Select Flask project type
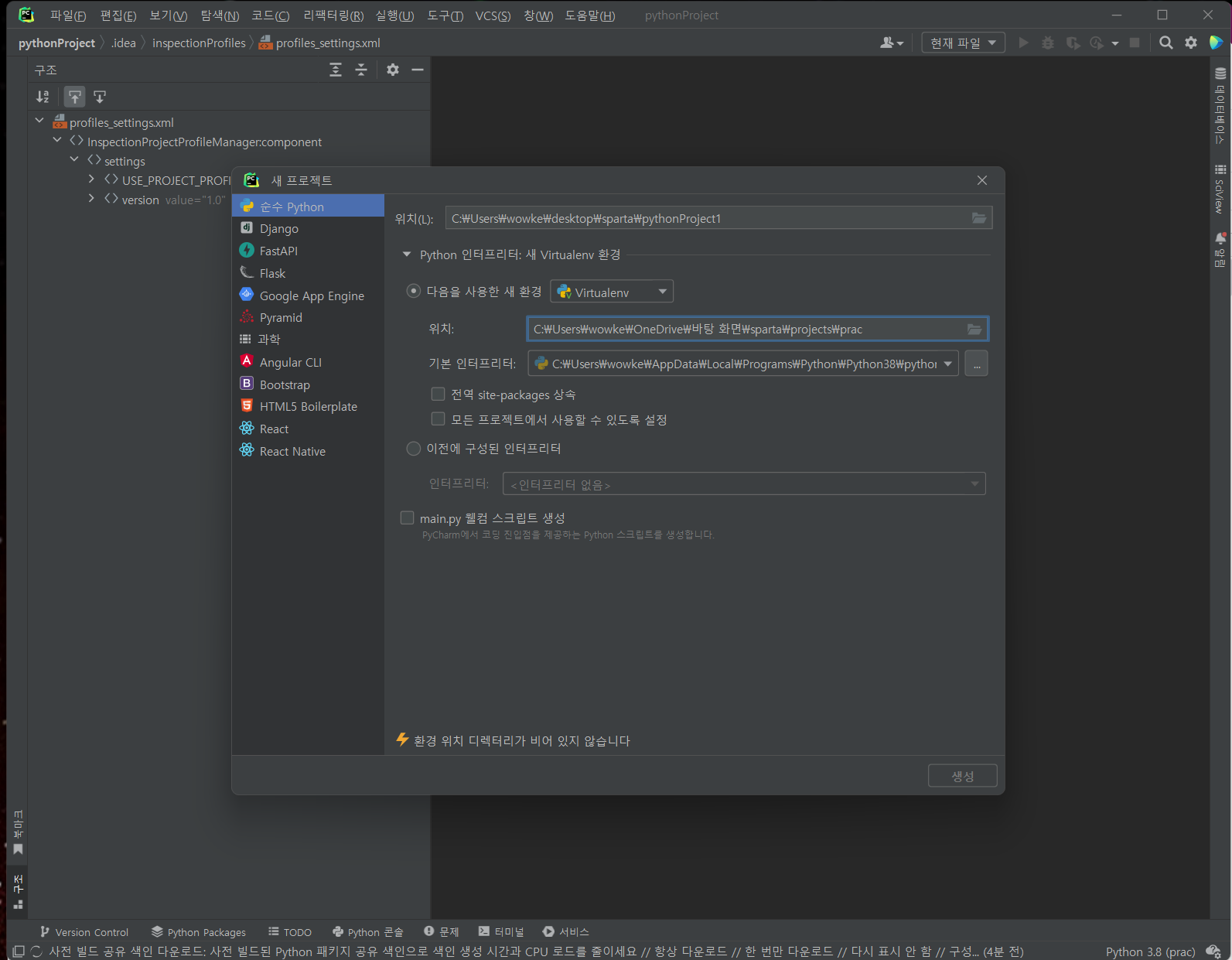Screen dimensions: 1232x960 tap(308, 273)
